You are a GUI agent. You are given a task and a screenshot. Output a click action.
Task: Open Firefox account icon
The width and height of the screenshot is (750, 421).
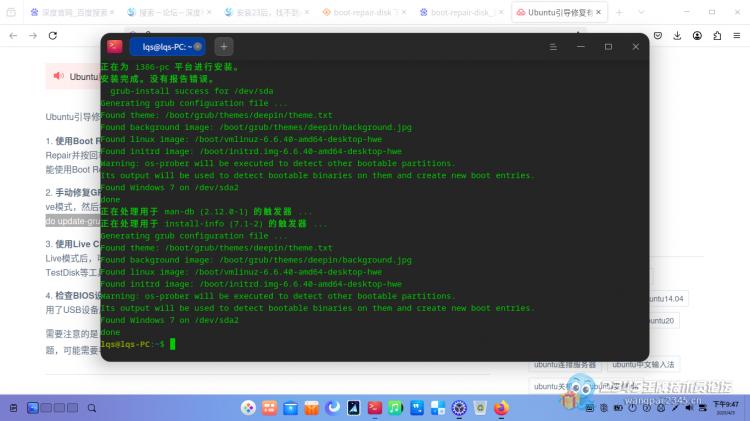[x=697, y=35]
